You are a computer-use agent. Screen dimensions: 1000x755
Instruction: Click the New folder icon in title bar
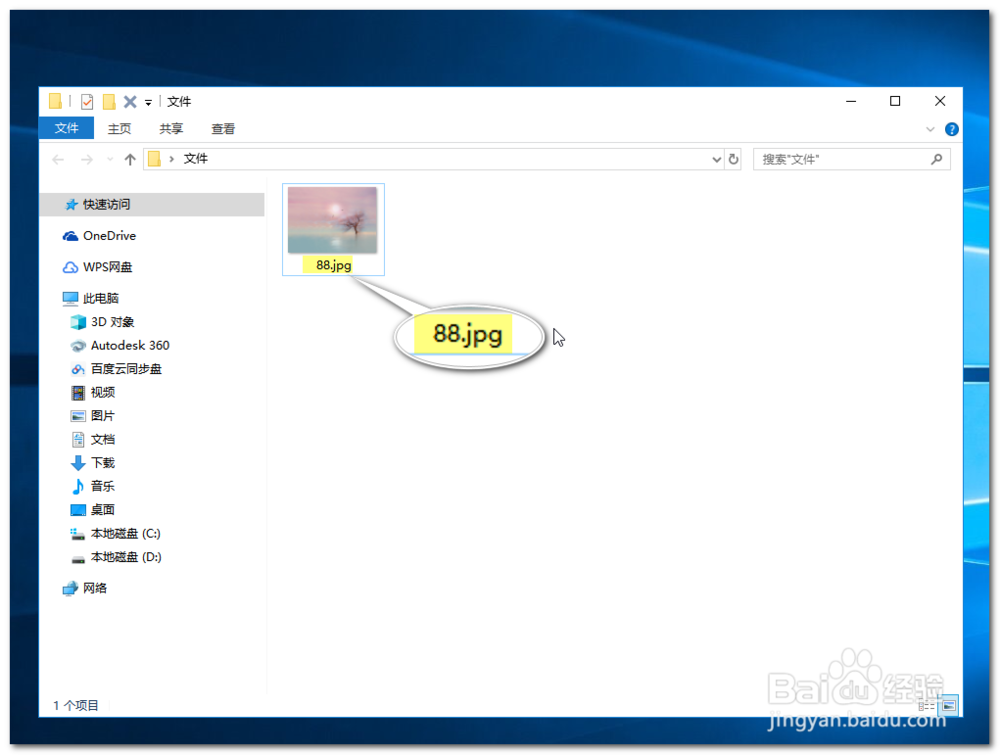109,101
